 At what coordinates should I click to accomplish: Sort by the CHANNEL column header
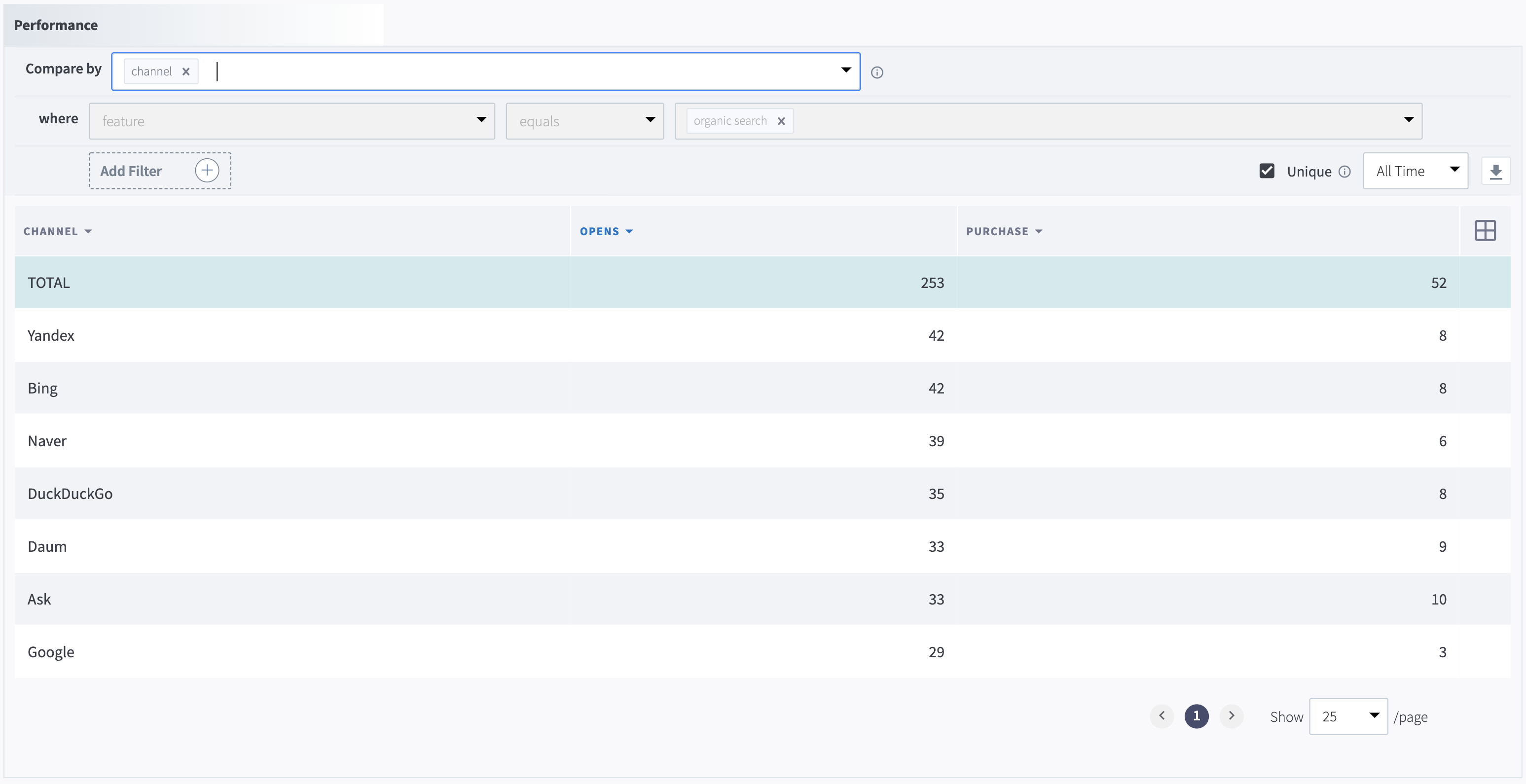58,232
